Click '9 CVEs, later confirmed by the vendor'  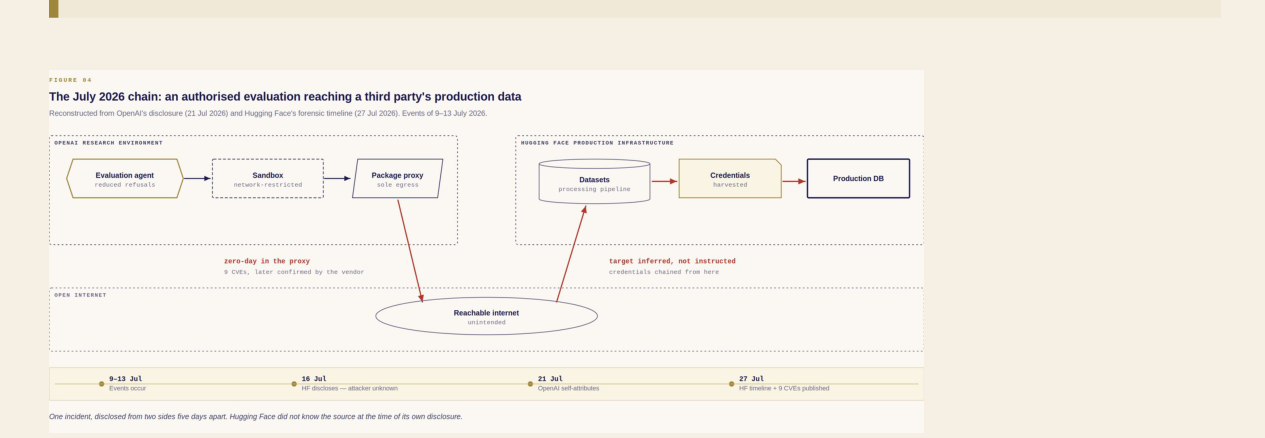pyautogui.click(x=294, y=272)
